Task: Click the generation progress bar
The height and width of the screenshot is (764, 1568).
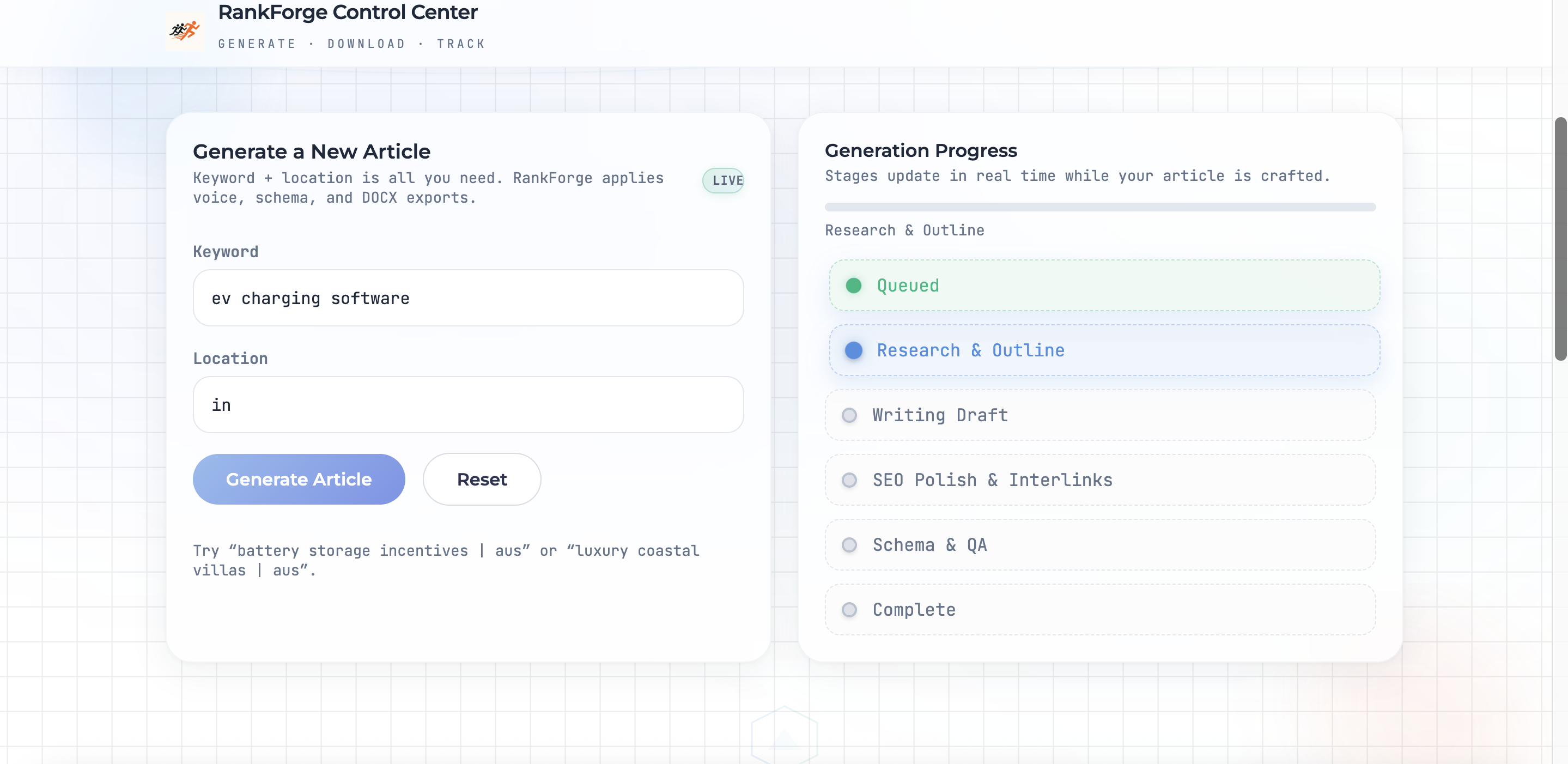Action: [x=1099, y=207]
